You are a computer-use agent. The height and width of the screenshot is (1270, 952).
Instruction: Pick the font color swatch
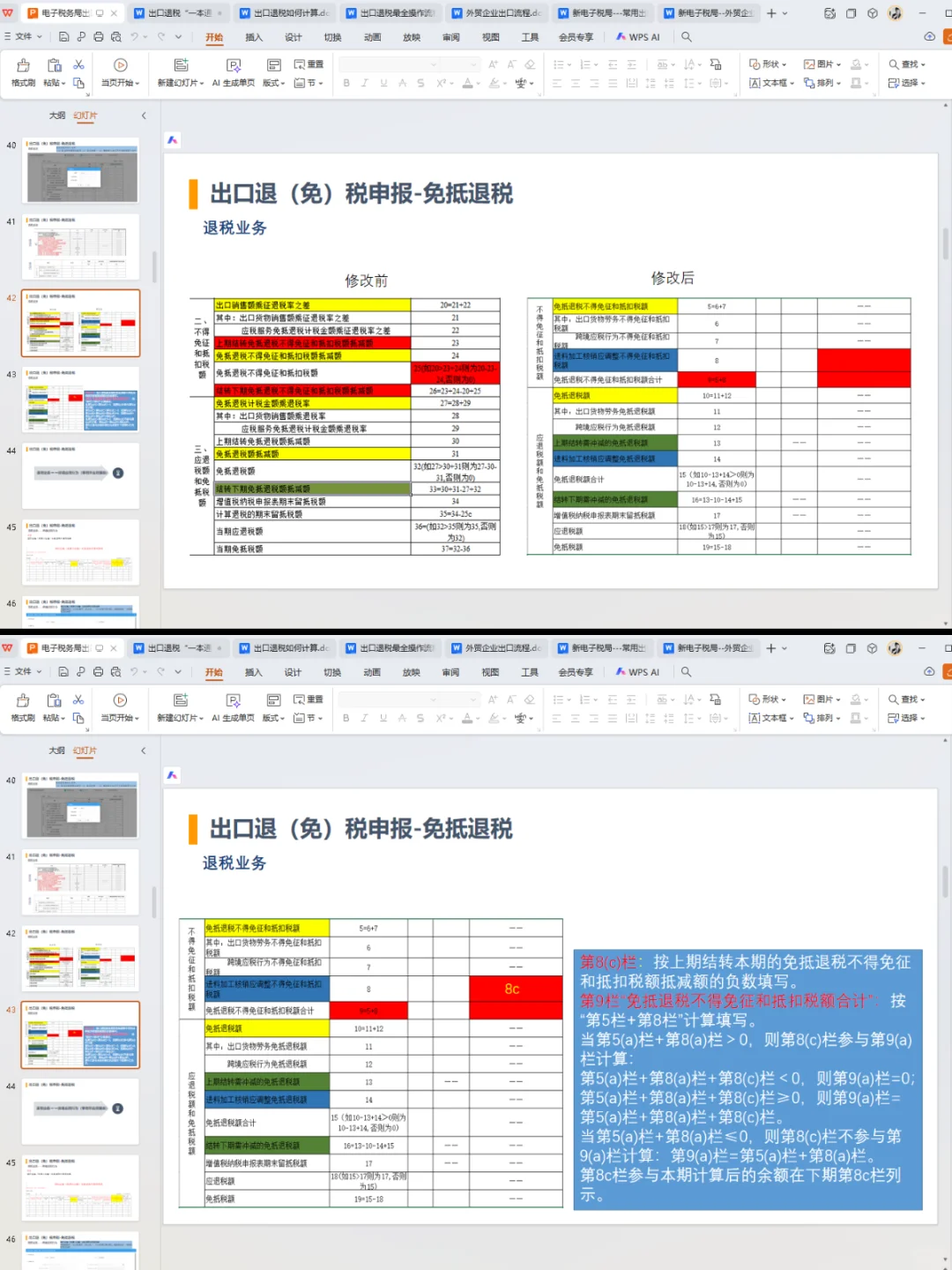coord(467,82)
